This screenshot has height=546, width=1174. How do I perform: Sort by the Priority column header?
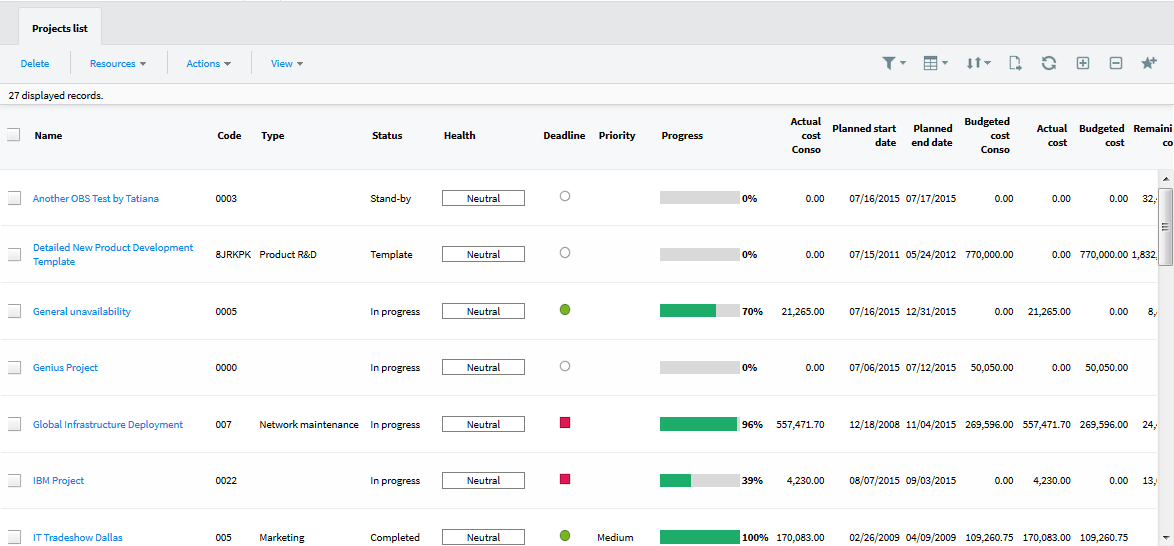(x=617, y=136)
